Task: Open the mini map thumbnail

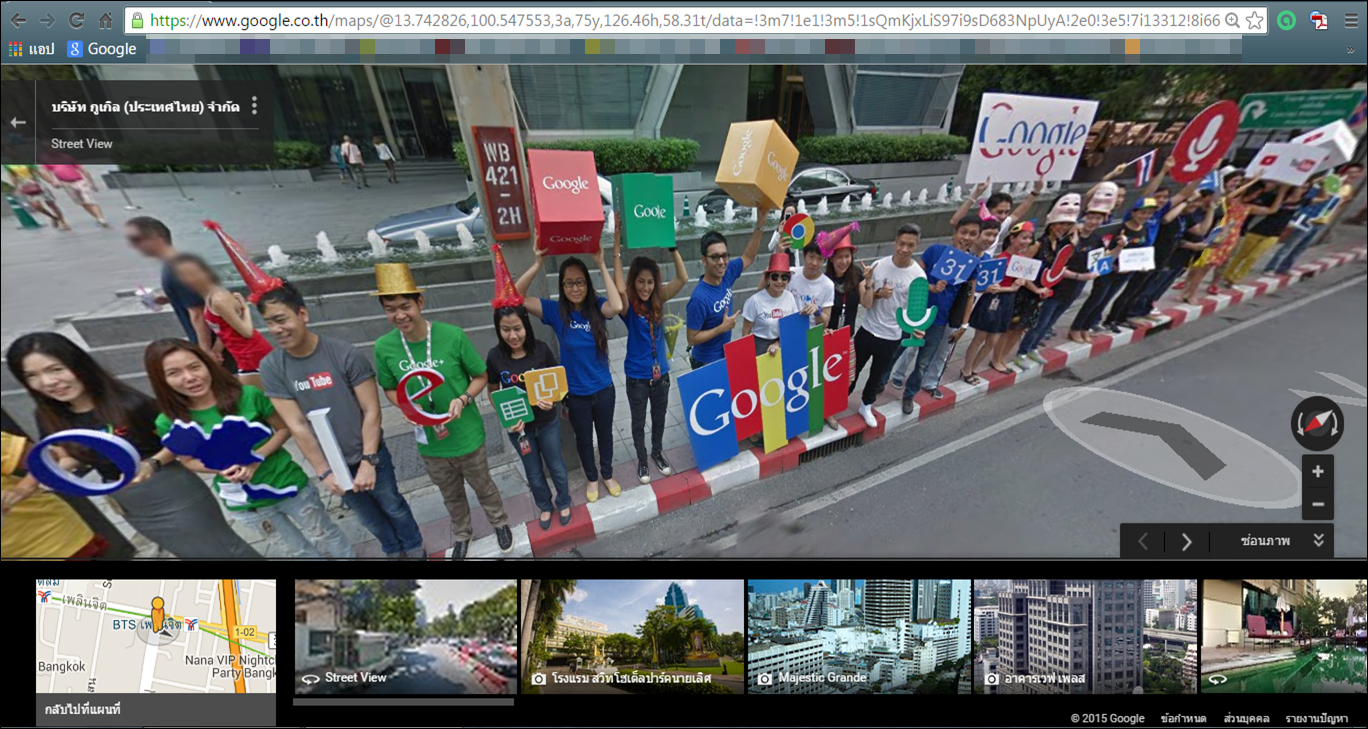Action: tap(156, 636)
